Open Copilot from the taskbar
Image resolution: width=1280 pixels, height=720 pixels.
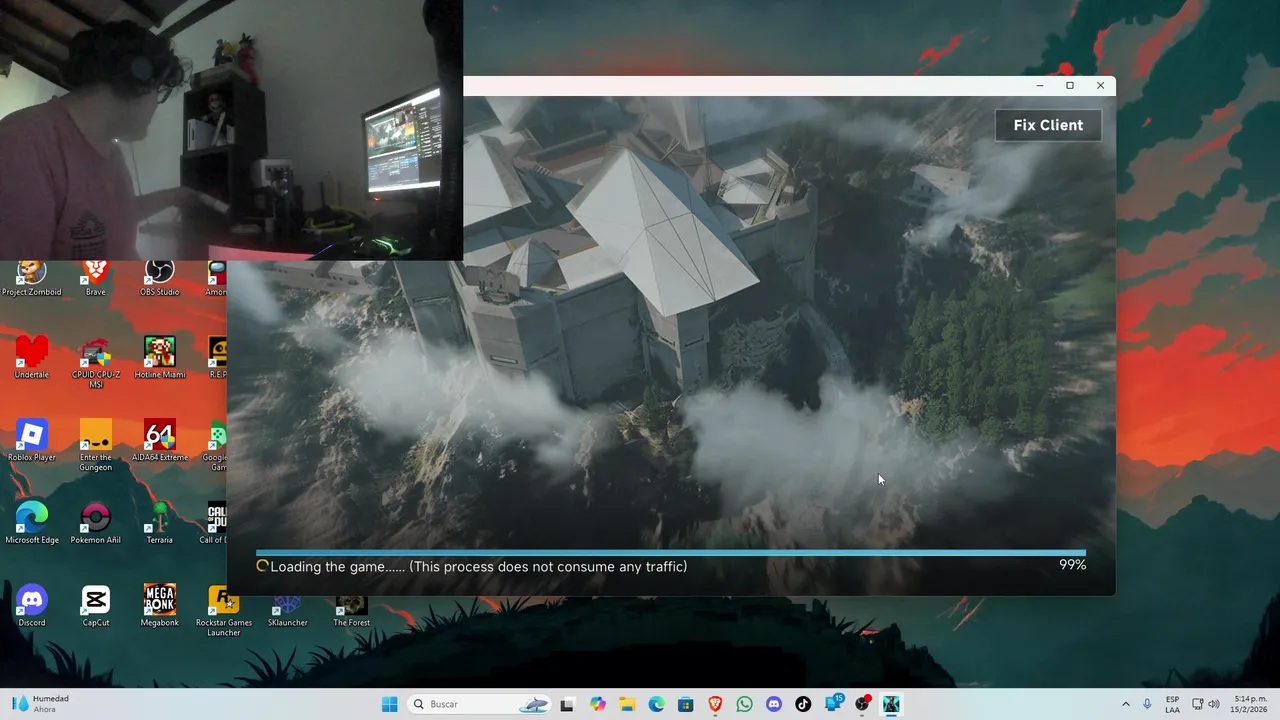pos(598,704)
